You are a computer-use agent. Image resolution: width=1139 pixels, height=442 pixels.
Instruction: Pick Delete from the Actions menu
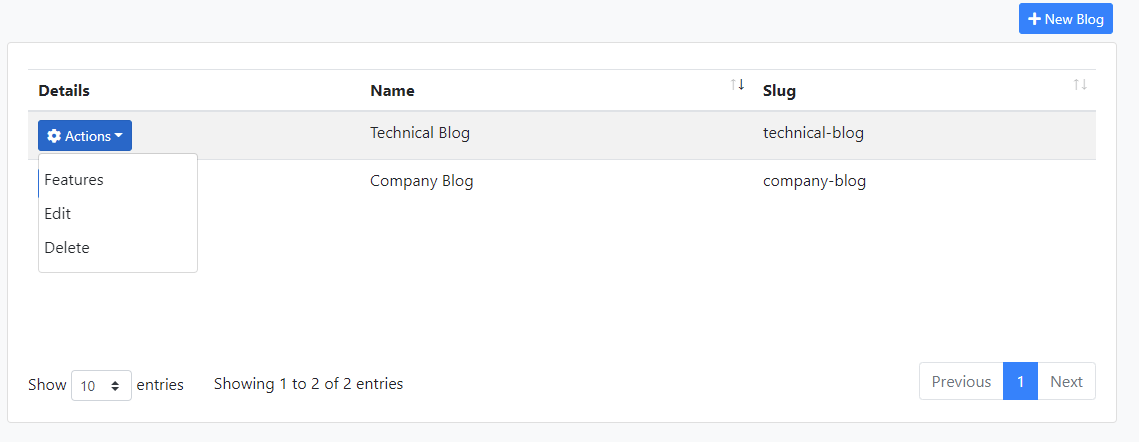pos(67,248)
